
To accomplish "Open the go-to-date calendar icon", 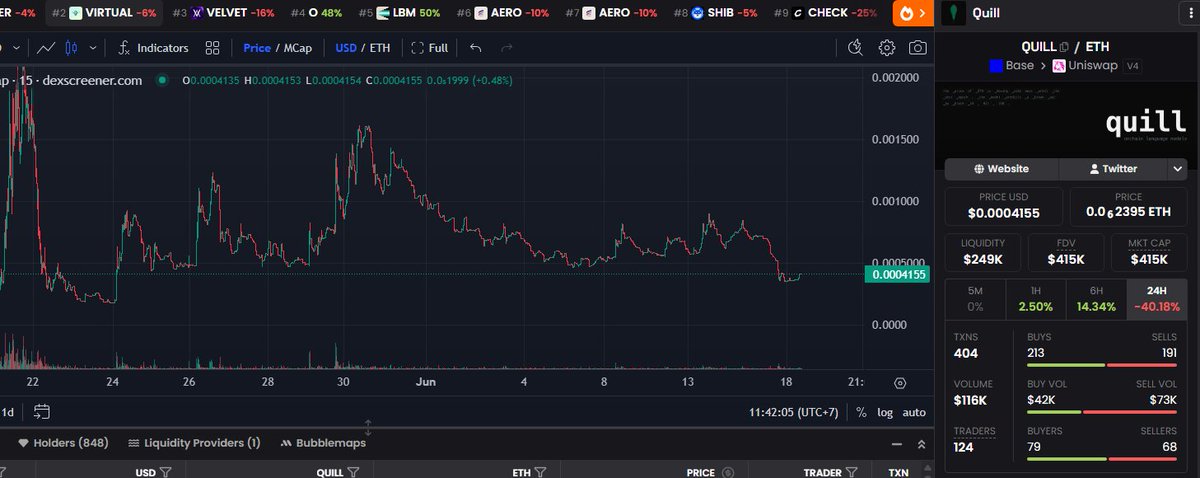I will 41,411.
